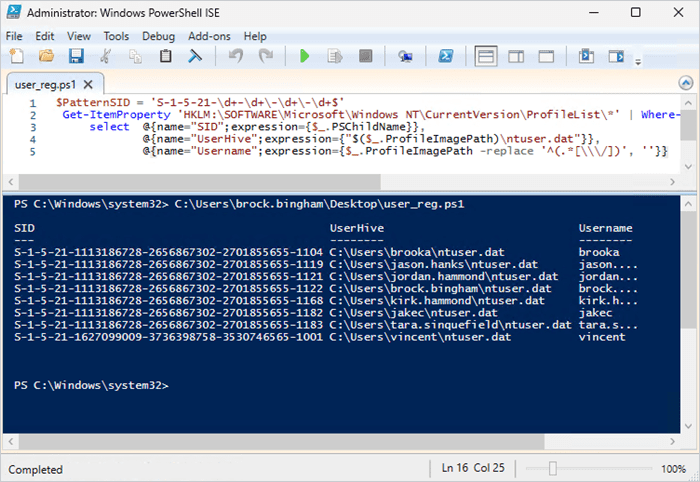The width and height of the screenshot is (700, 482).
Task: Click Get-ItemProperty in line 2
Action: 116,115
